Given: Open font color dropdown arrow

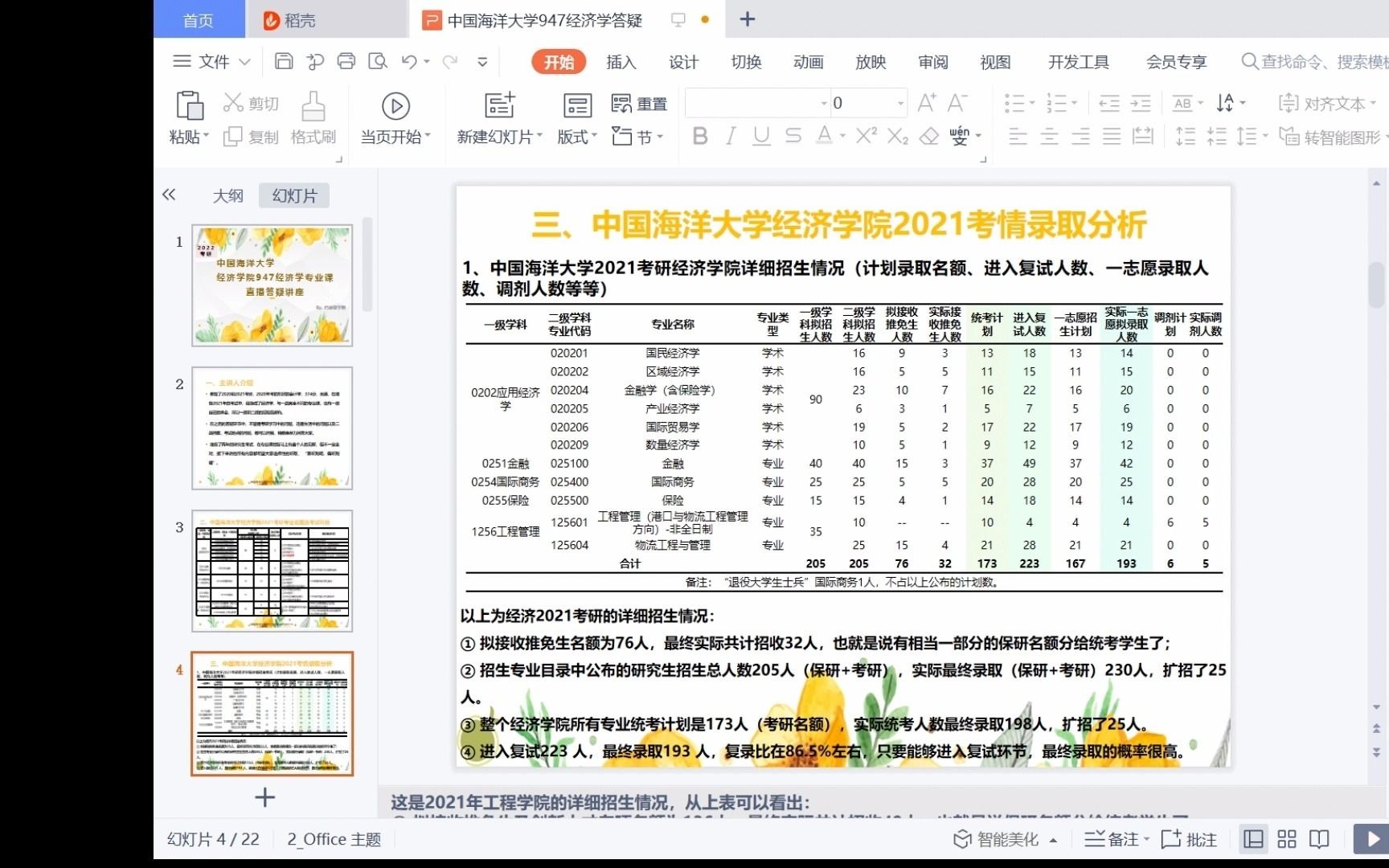Looking at the screenshot, I should (x=842, y=136).
